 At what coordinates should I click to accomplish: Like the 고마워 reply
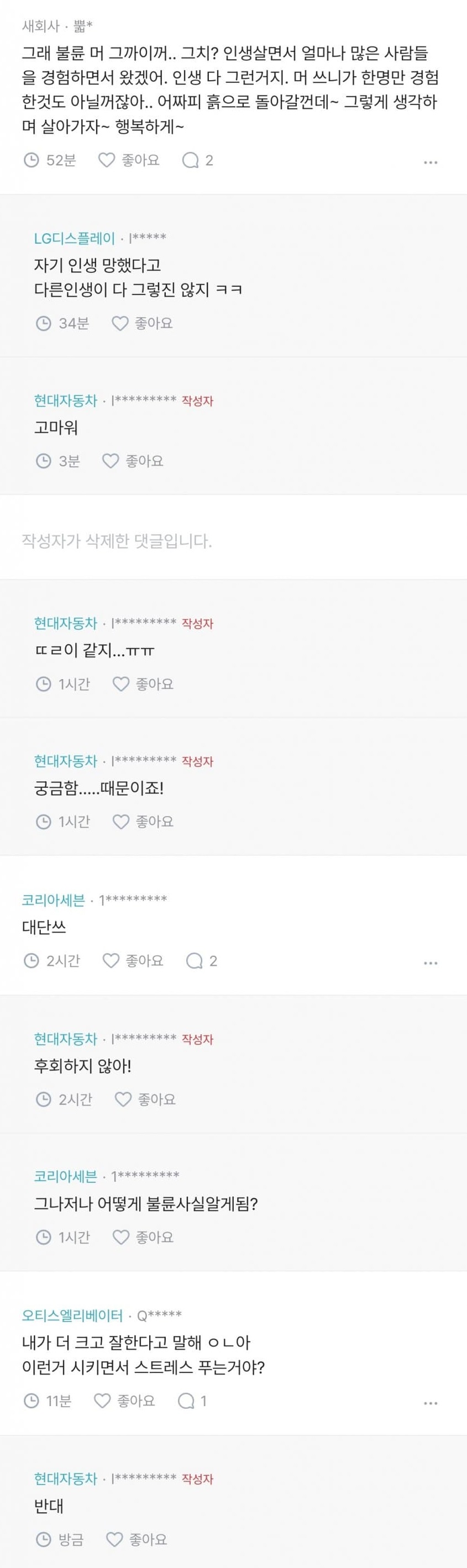tap(132, 461)
